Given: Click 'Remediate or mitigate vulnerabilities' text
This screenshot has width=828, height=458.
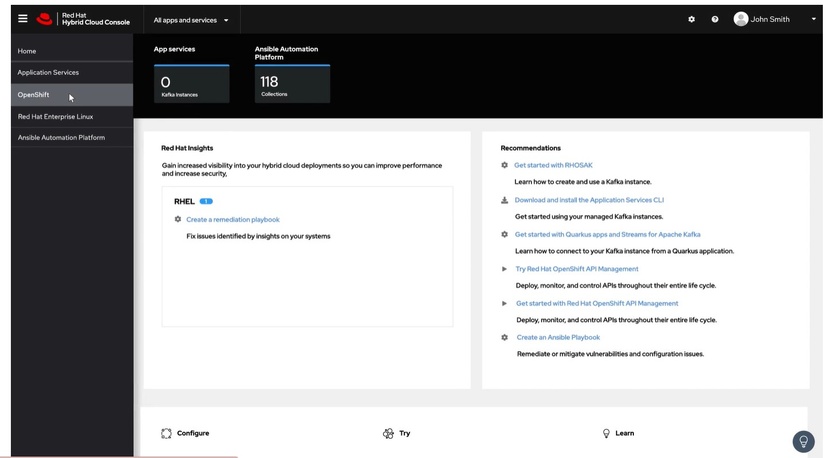Looking at the screenshot, I should (x=610, y=354).
